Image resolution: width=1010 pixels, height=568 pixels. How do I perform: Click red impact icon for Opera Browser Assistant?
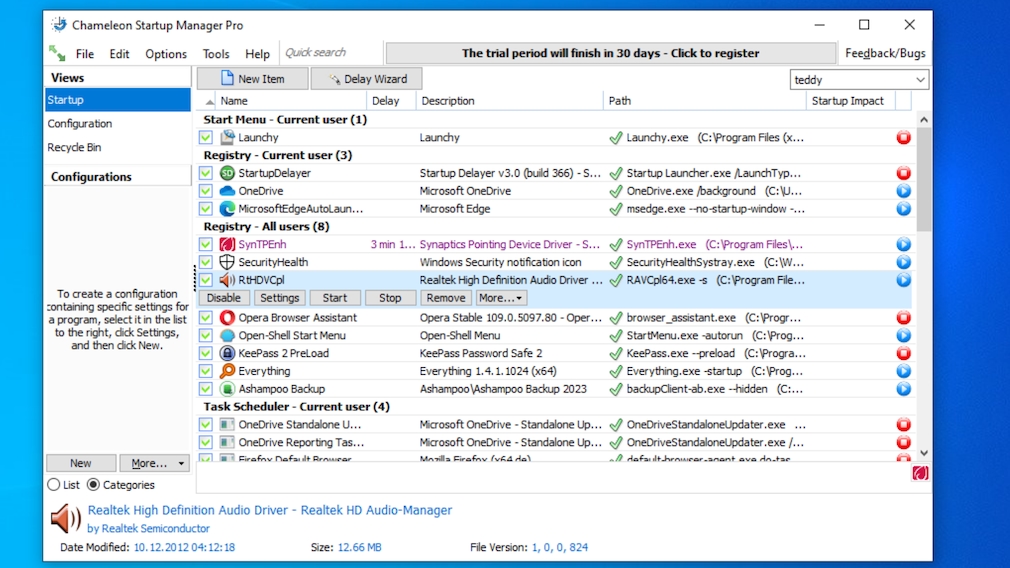[x=904, y=317]
